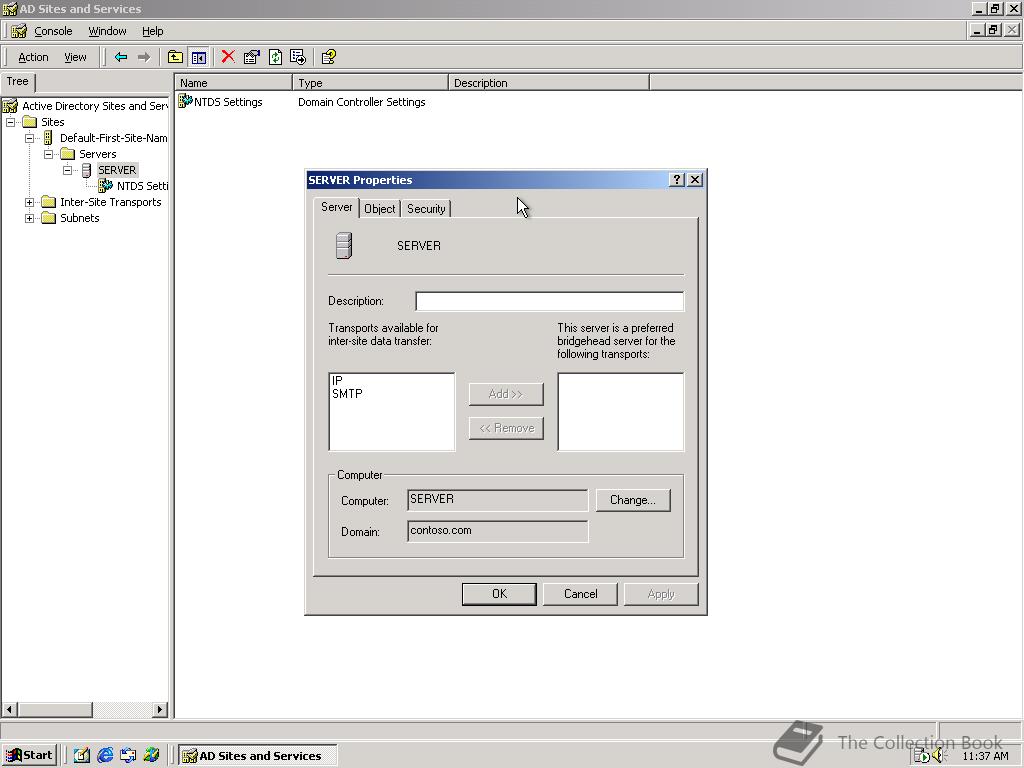
Task: Open the View menu
Action: pyautogui.click(x=75, y=57)
